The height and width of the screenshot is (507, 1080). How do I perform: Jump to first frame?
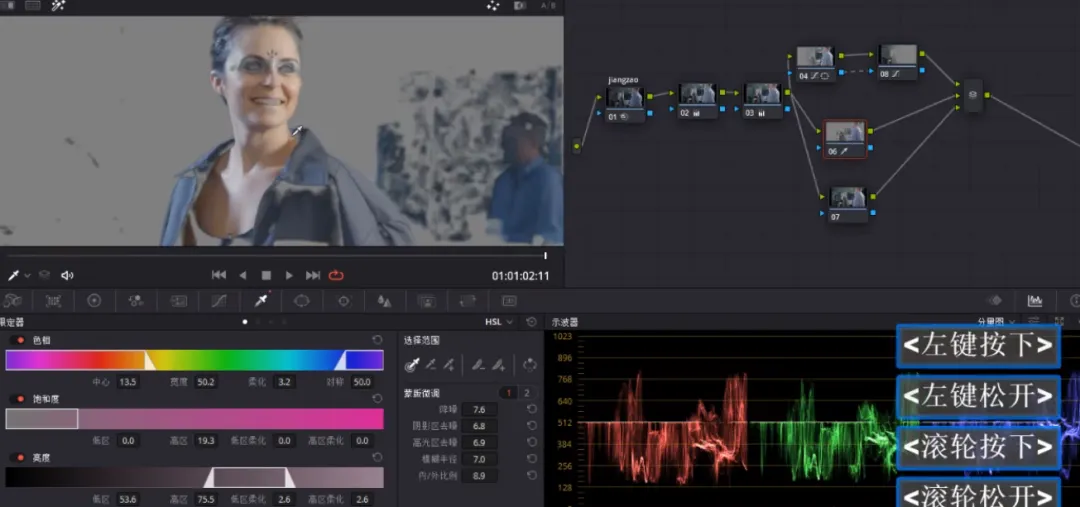pyautogui.click(x=219, y=276)
